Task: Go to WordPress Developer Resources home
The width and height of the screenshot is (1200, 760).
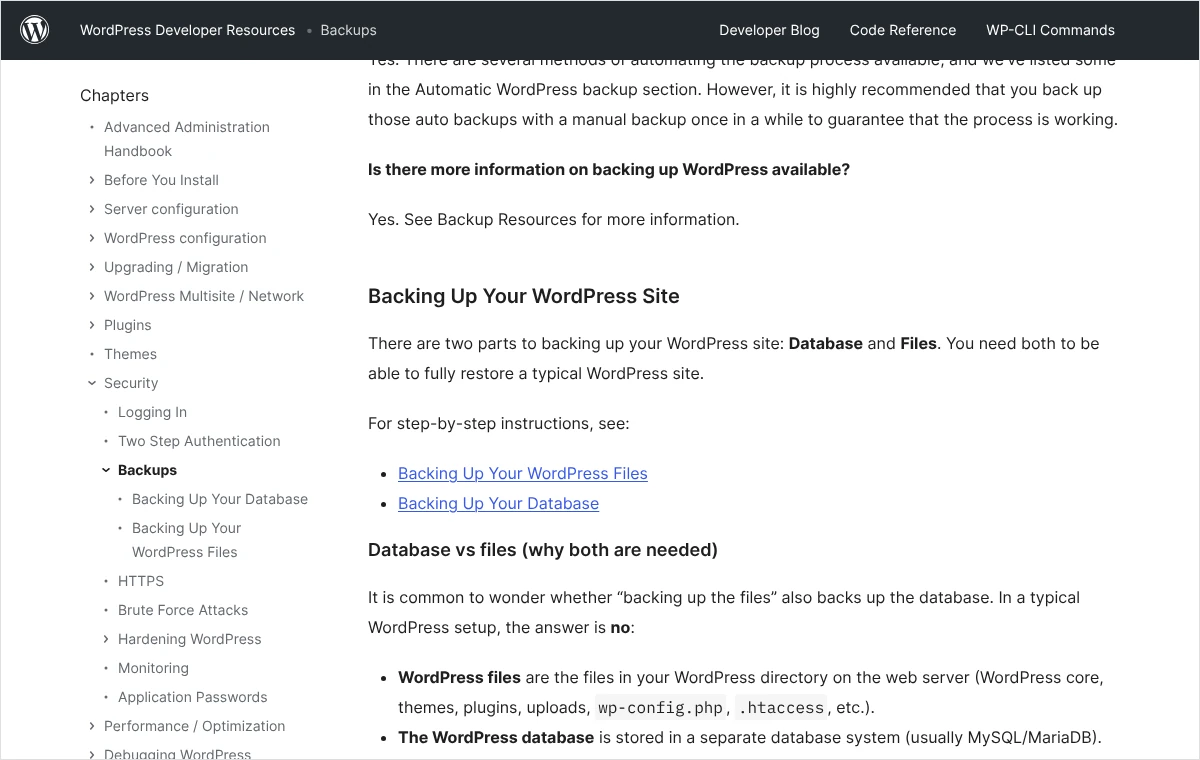Action: [x=188, y=30]
